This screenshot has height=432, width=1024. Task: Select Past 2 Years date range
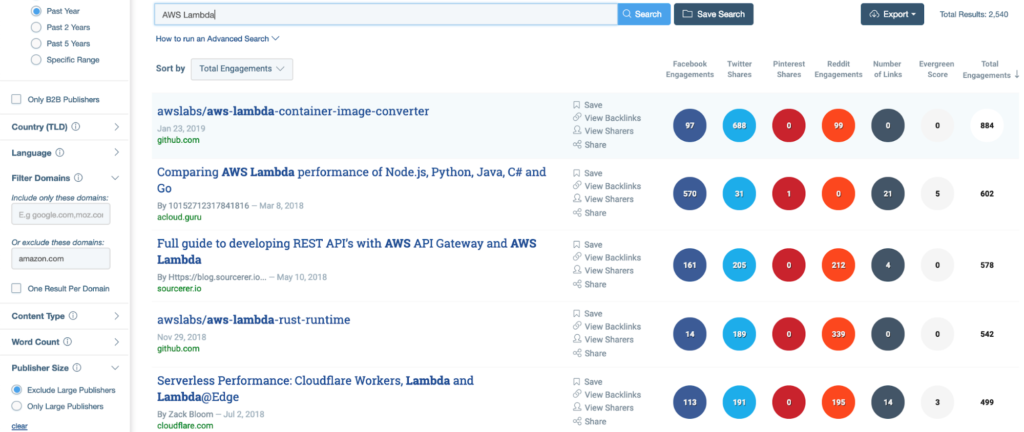(x=36, y=27)
